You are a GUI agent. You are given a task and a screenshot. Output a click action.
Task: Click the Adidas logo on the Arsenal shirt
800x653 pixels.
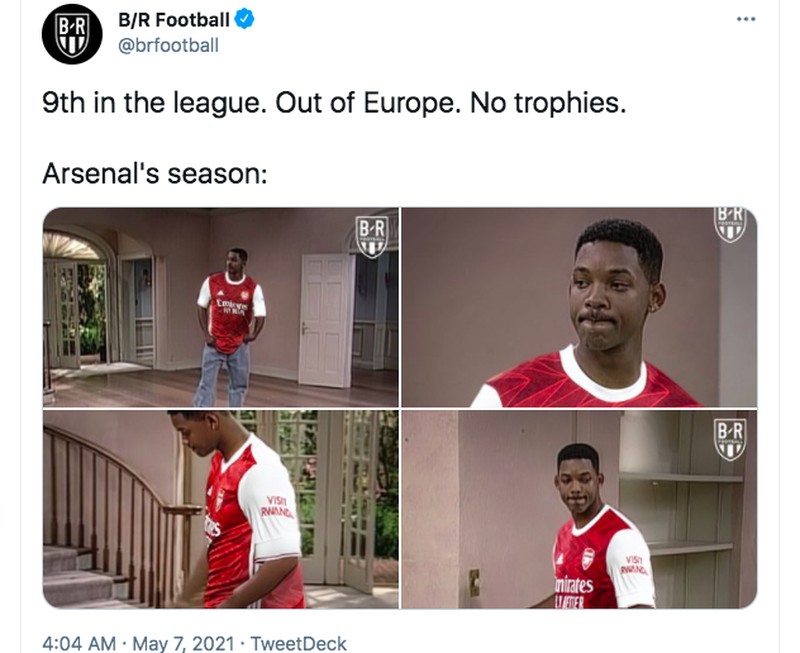click(220, 292)
